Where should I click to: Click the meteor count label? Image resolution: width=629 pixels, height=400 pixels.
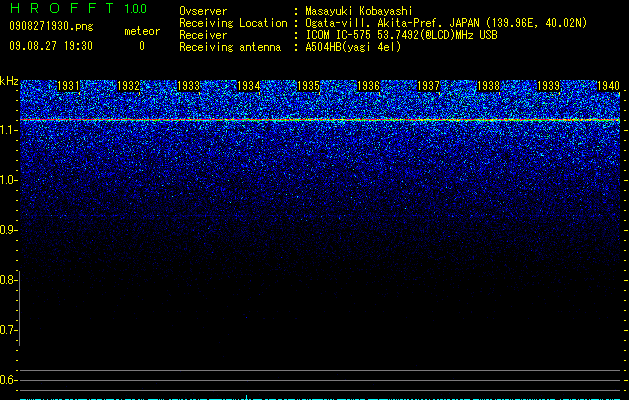pos(142,31)
